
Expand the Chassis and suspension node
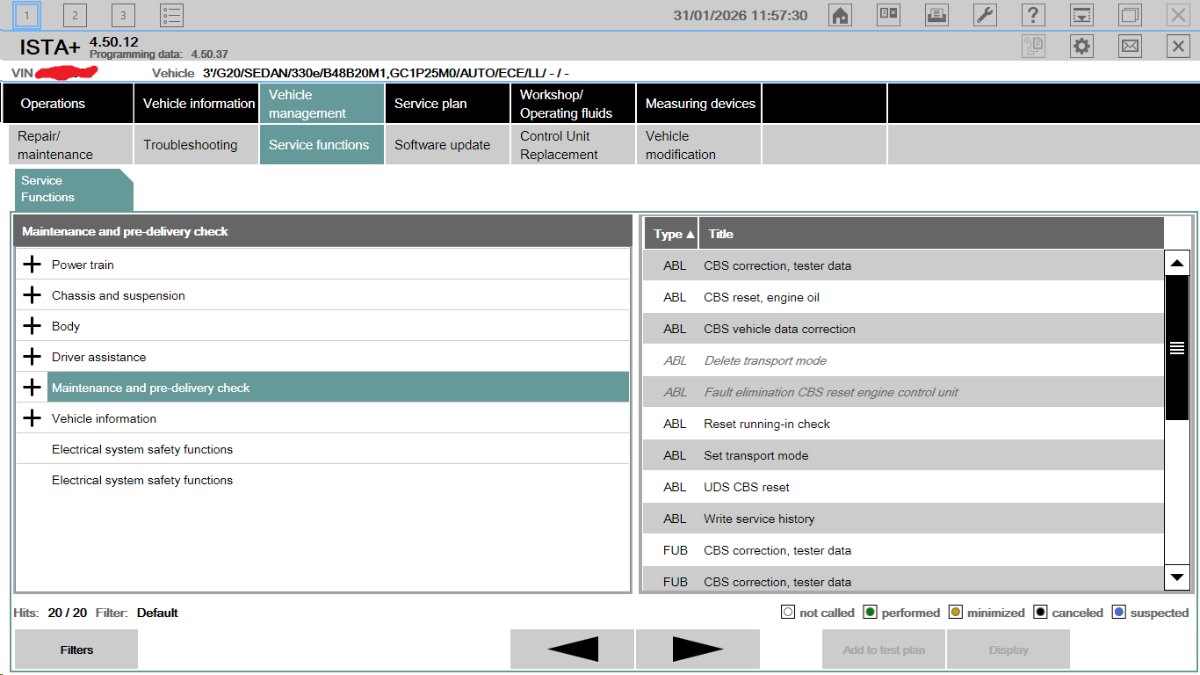pyautogui.click(x=33, y=296)
